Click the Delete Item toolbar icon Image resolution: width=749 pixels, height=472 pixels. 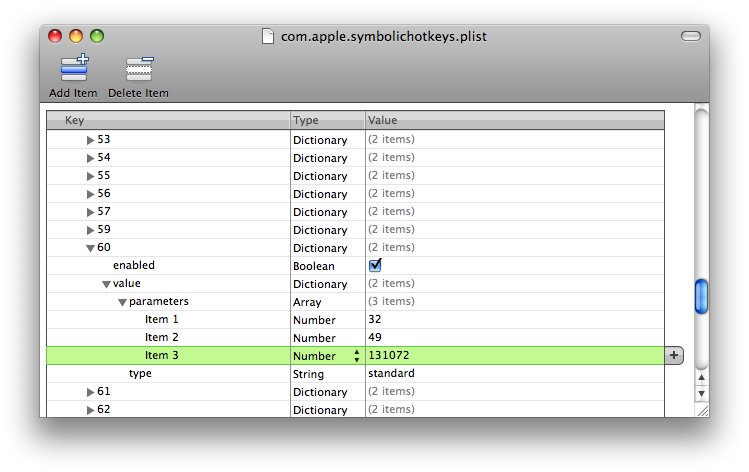(x=139, y=69)
